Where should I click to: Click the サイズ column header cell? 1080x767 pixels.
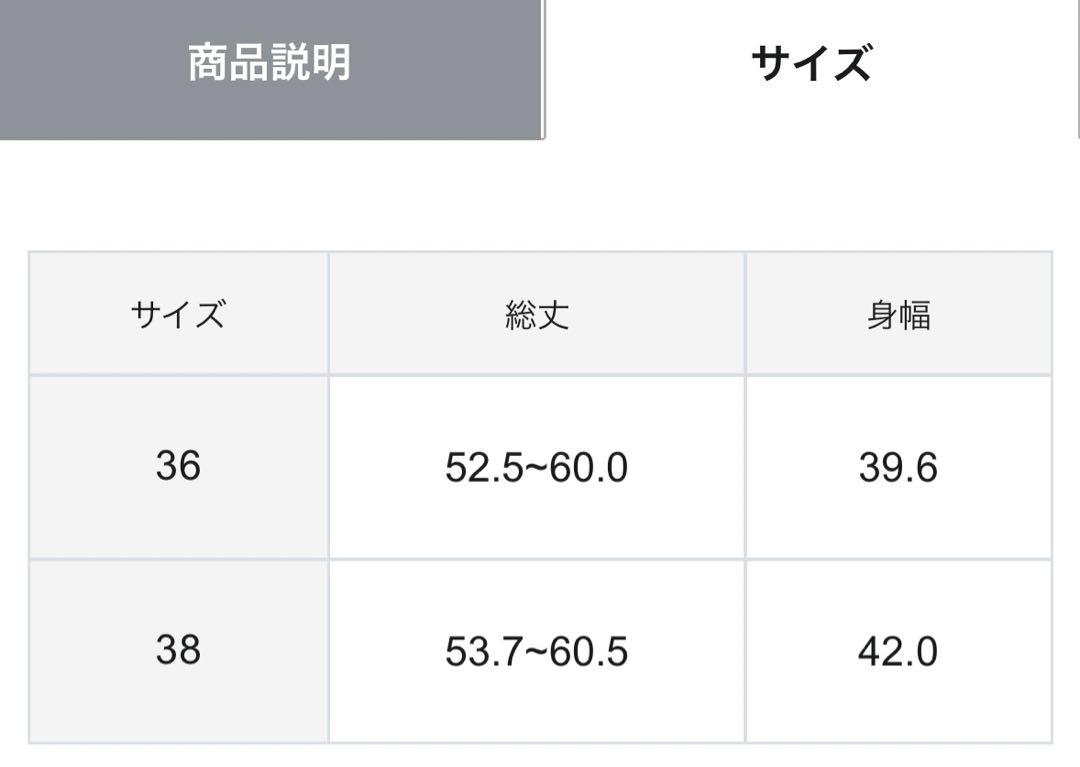178,314
